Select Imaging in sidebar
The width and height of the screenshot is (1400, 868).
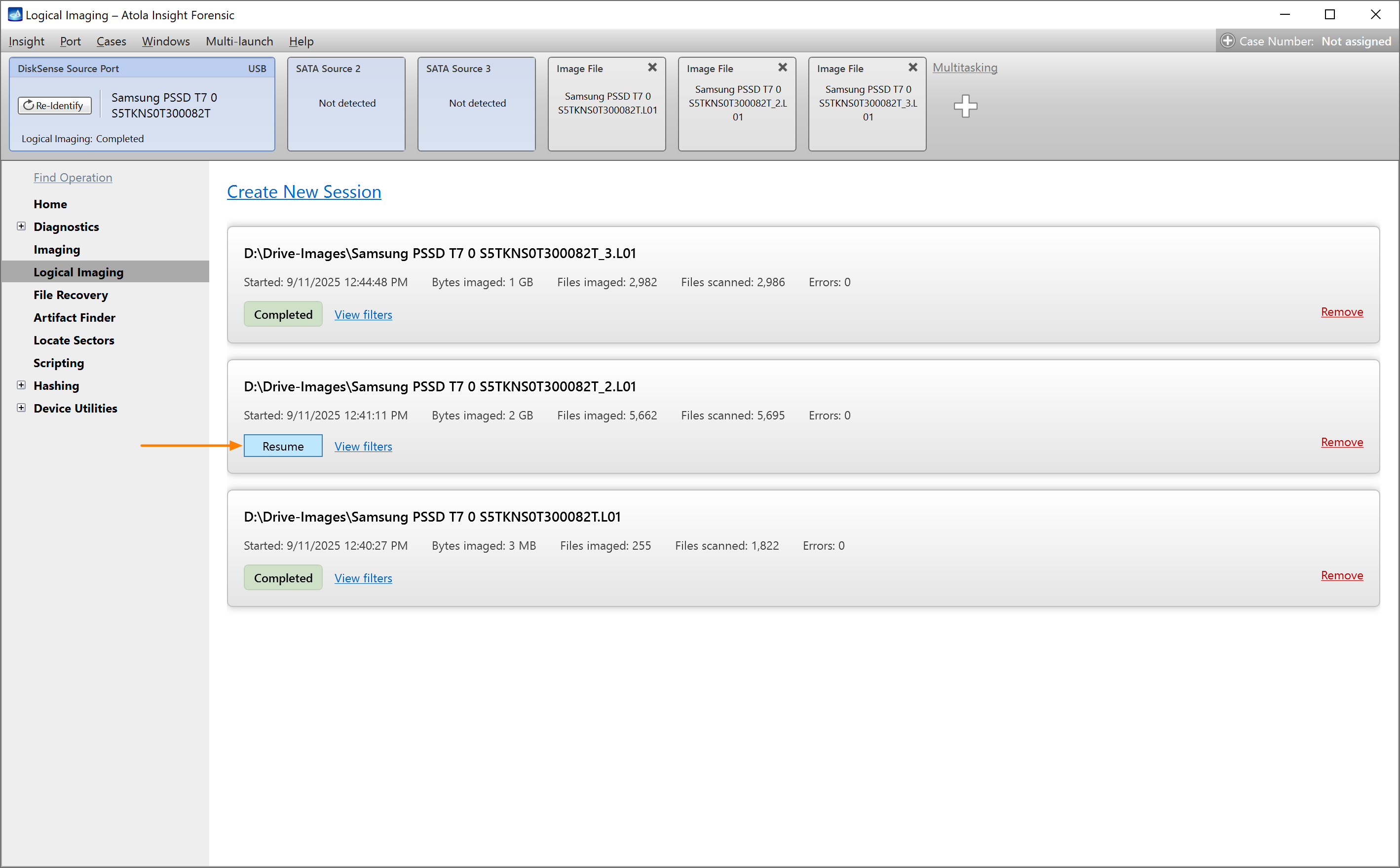57,250
